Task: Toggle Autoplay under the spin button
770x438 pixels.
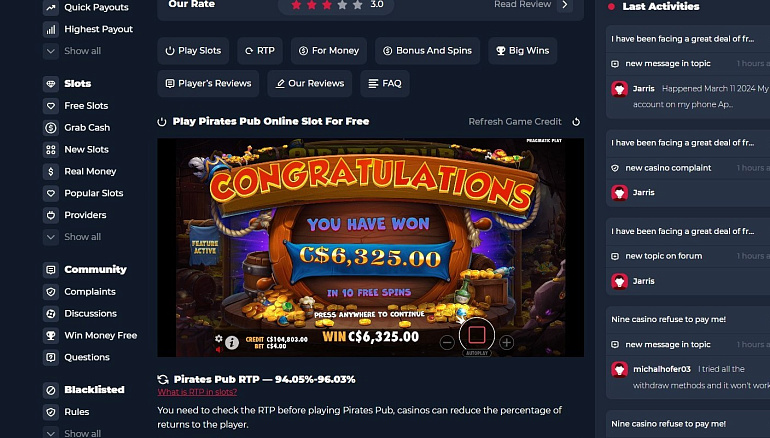Action: (477, 353)
